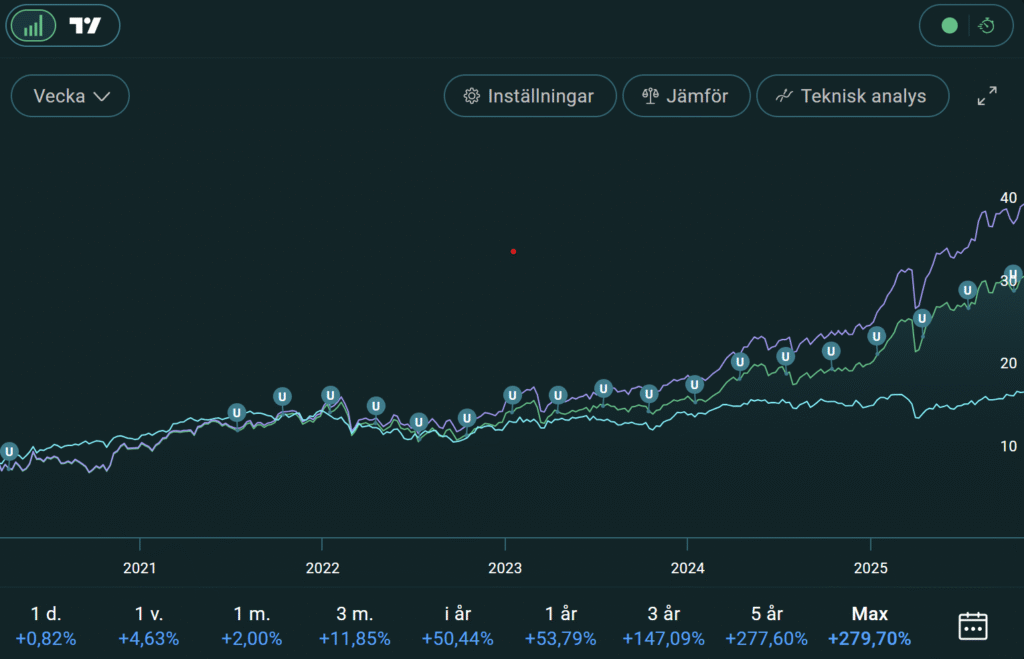Screen dimensions: 1024x659
Task: Select the green bar chart view toggle
Action: tap(34, 26)
